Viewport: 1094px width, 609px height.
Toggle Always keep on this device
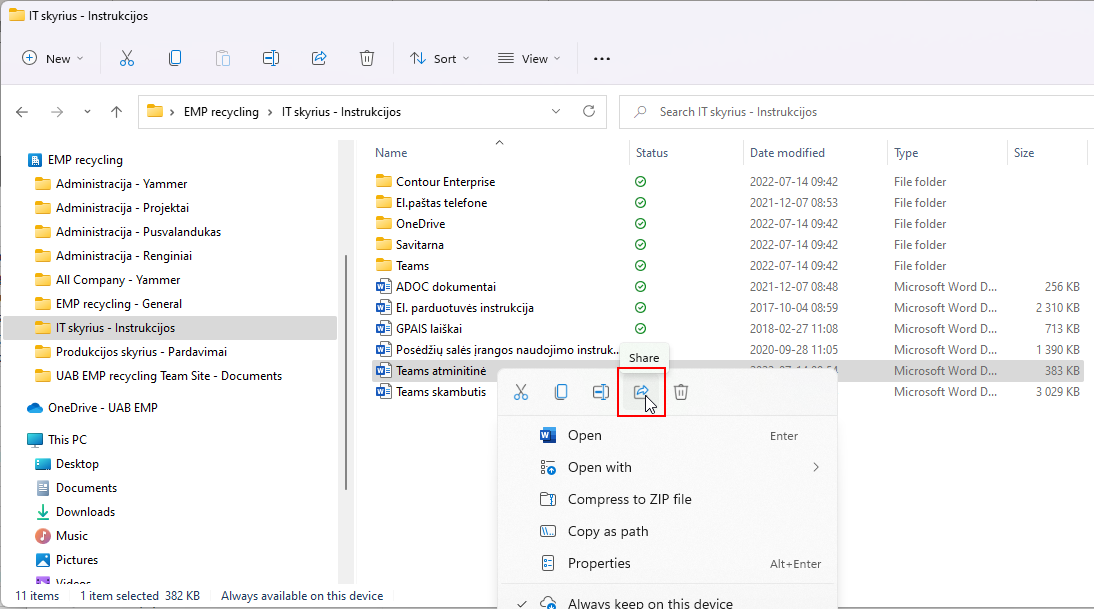[x=650, y=603]
